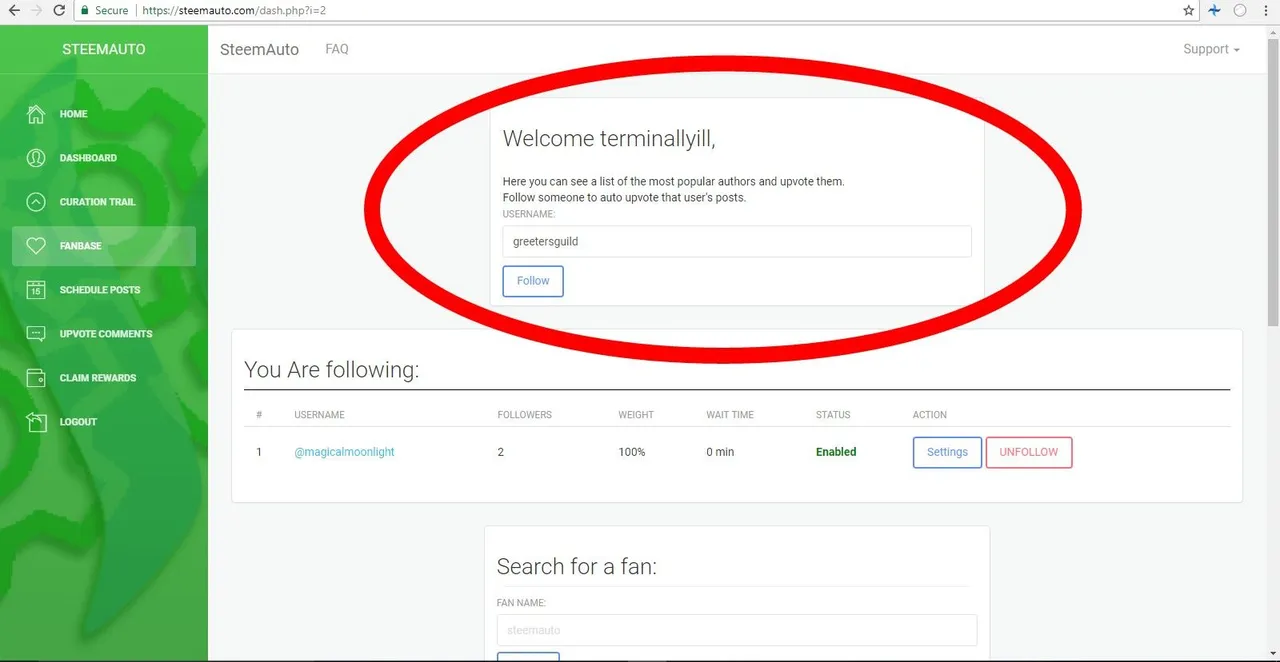This screenshot has height=662, width=1280.
Task: Bookmark this page with the star icon
Action: 1189,10
